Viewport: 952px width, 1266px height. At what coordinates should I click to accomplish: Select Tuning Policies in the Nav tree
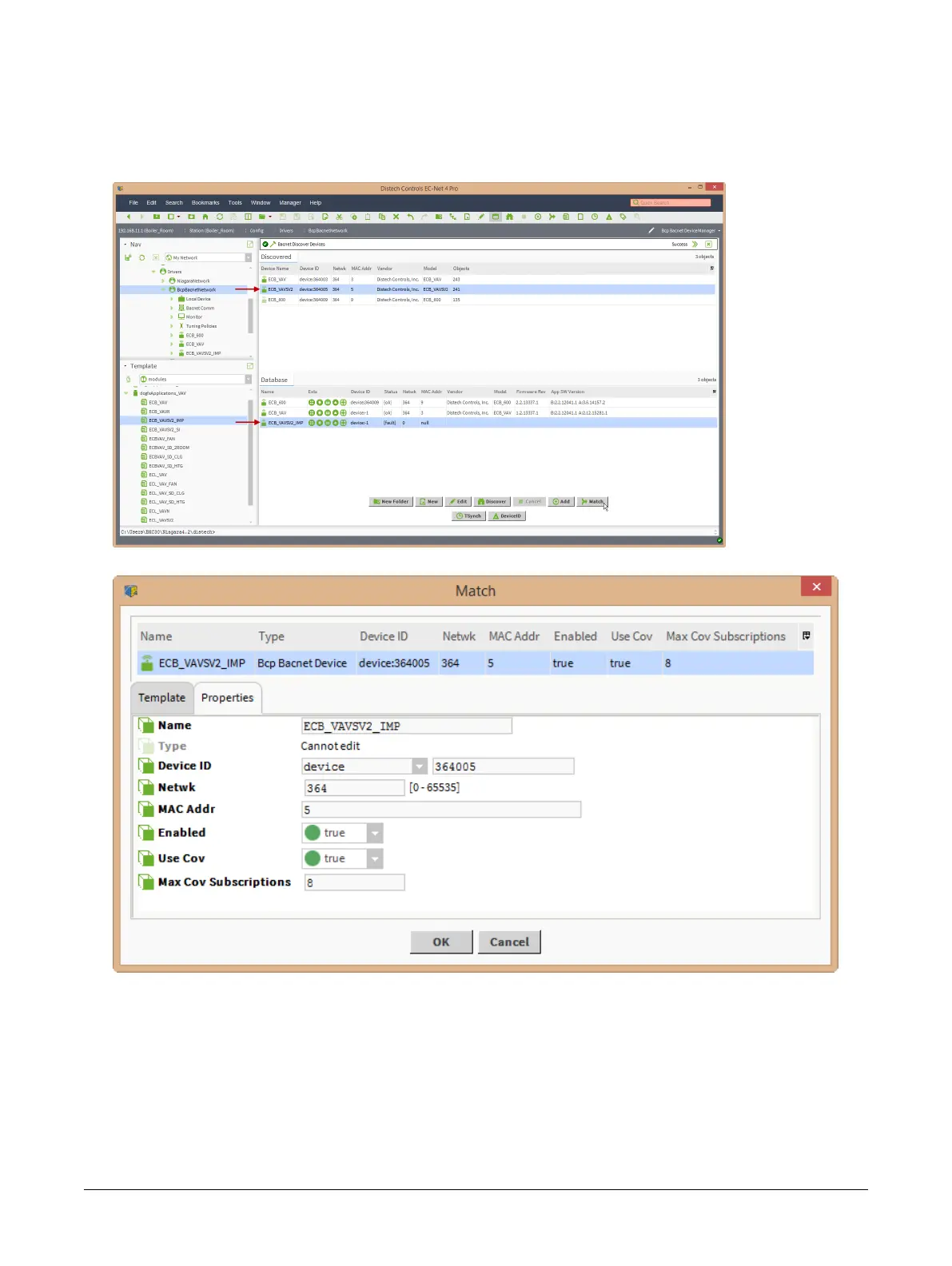(x=201, y=326)
